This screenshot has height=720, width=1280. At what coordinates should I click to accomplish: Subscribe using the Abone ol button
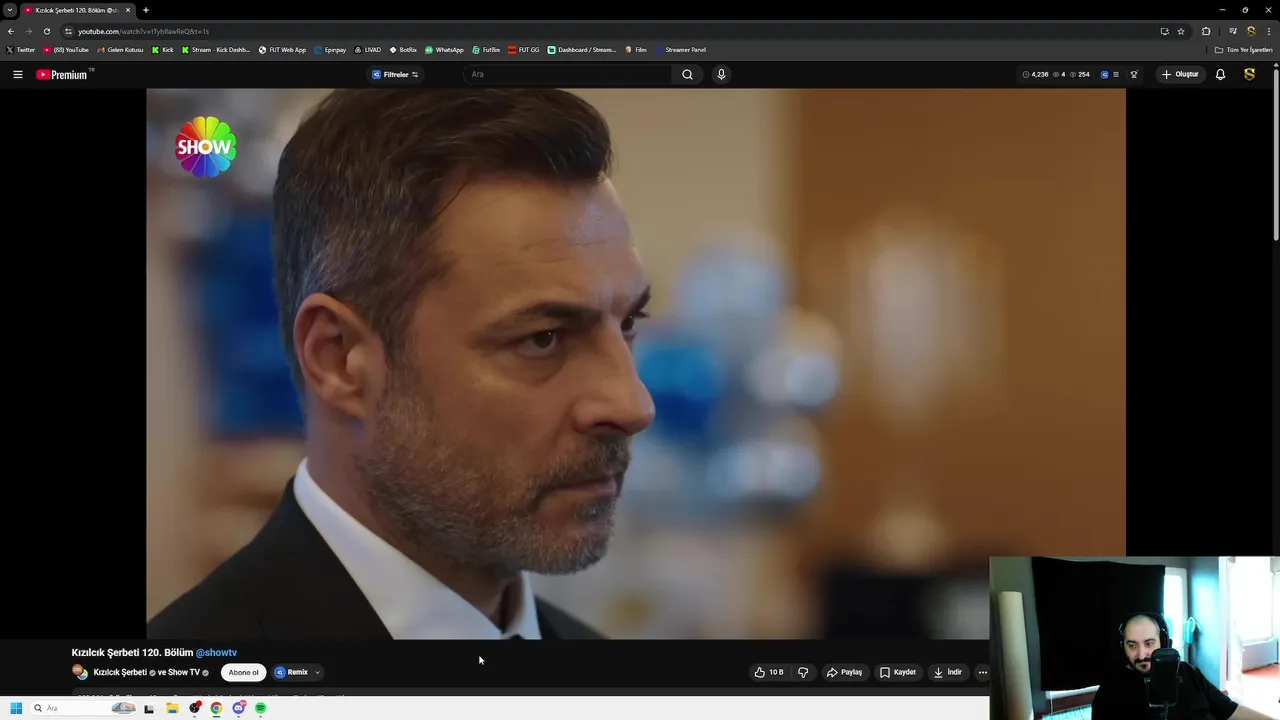click(x=243, y=672)
